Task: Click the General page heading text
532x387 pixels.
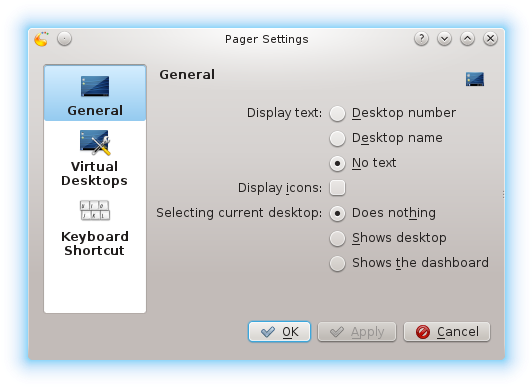Action: [x=187, y=75]
